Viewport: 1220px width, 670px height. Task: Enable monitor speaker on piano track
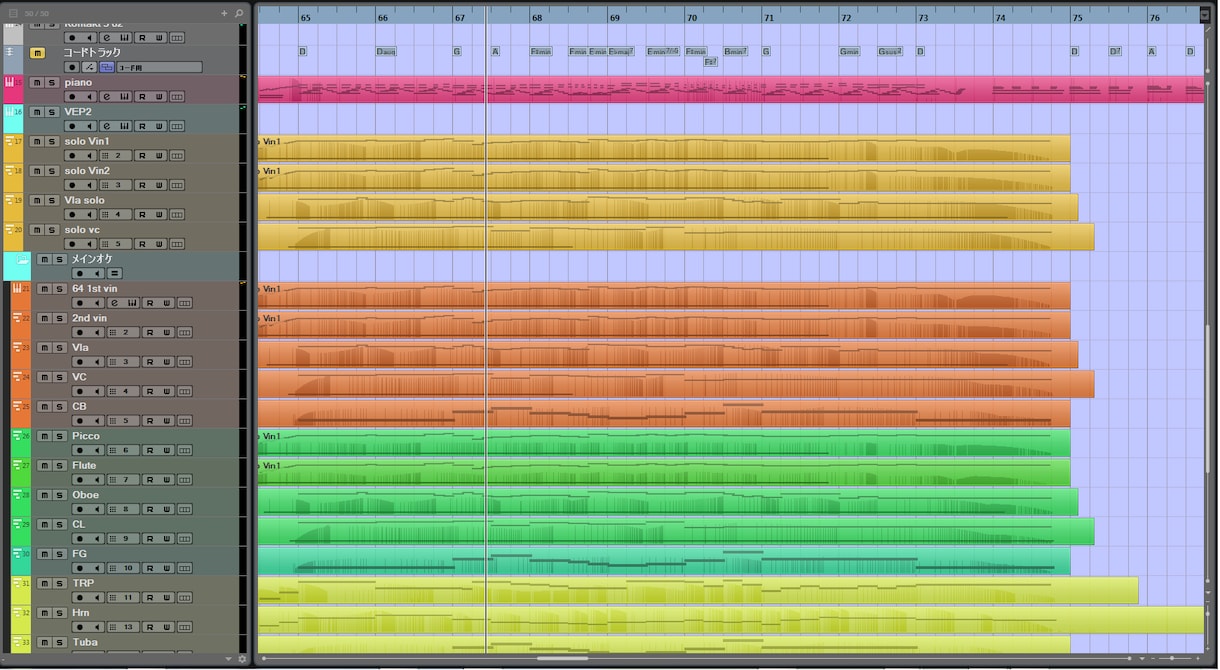pos(90,97)
